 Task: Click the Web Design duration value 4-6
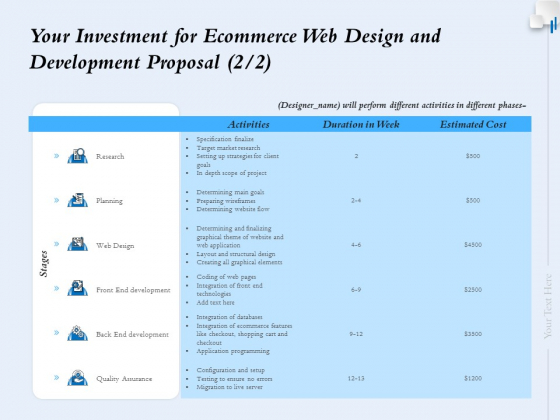(356, 245)
